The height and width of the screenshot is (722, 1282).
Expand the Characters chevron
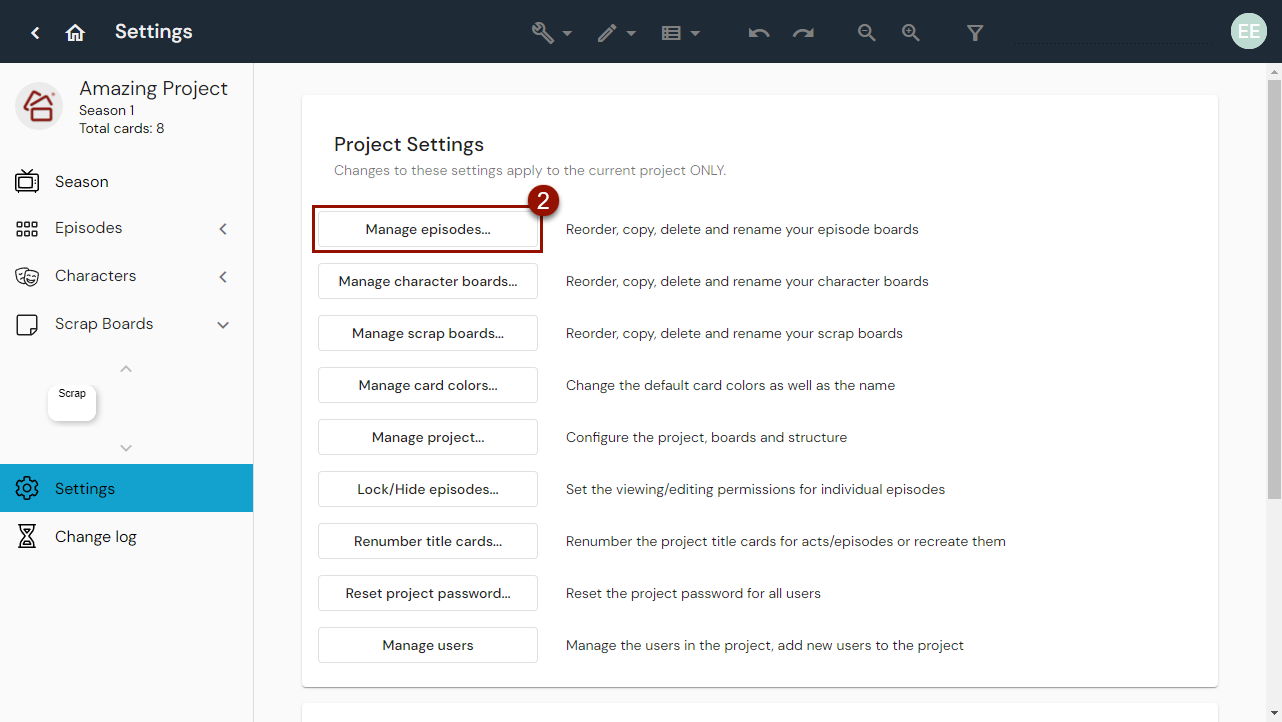click(223, 277)
